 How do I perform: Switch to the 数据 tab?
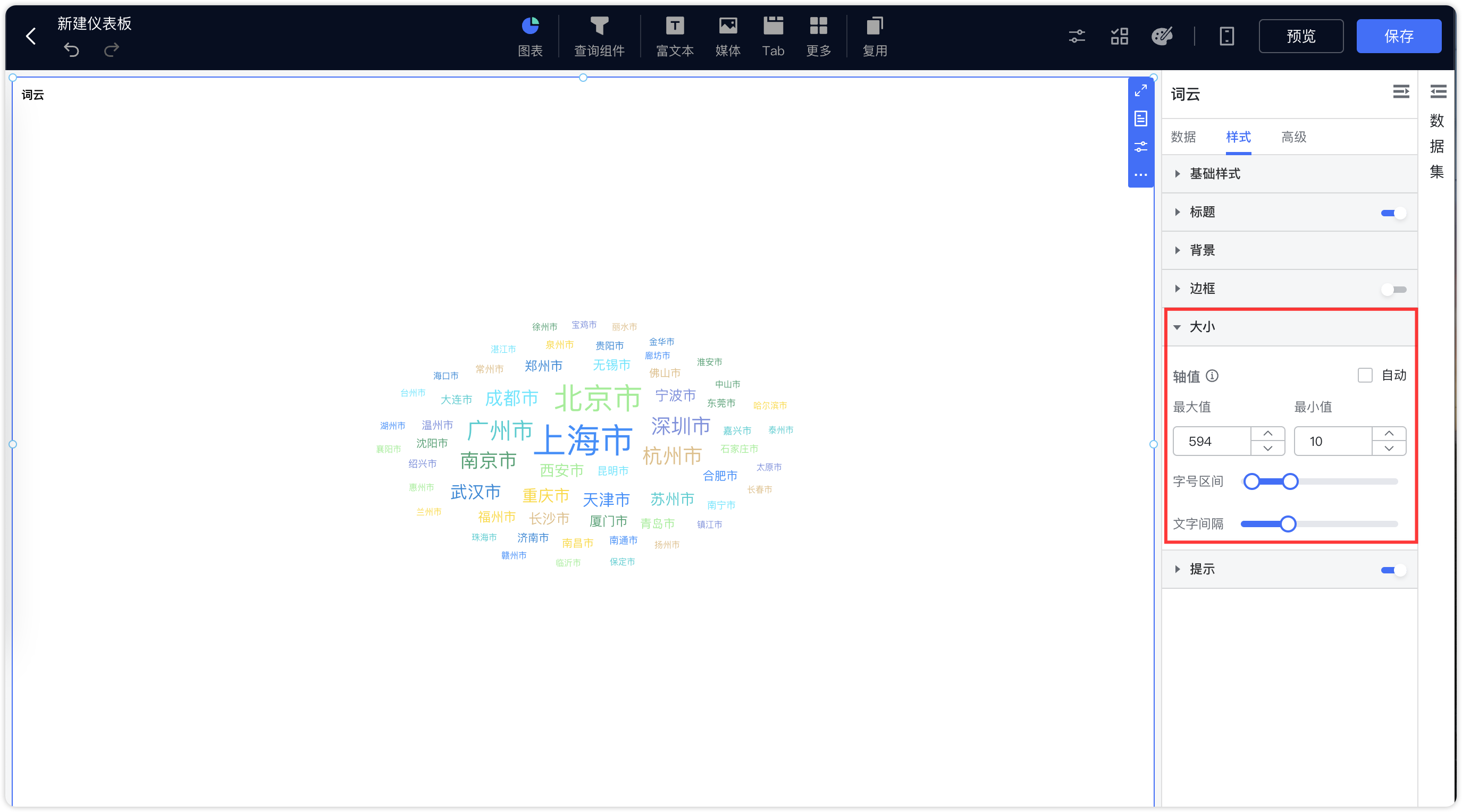(1183, 137)
